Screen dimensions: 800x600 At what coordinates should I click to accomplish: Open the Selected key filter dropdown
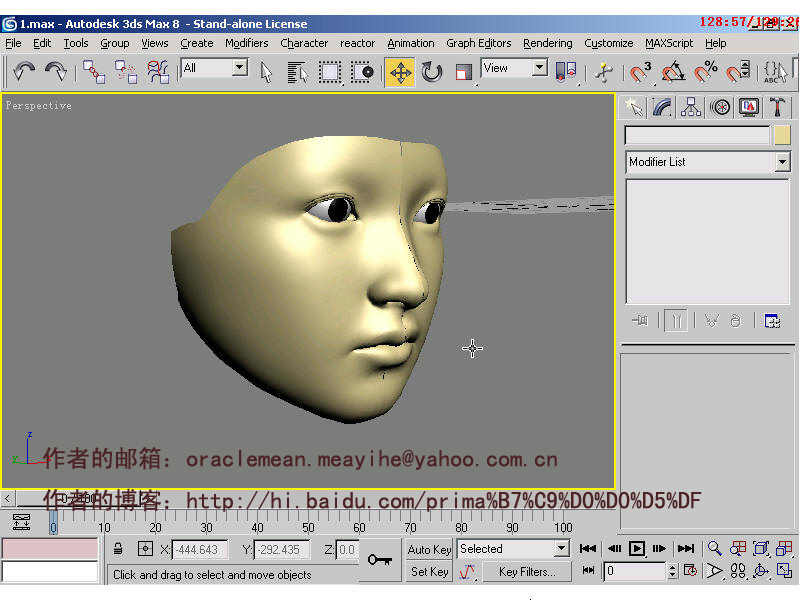pyautogui.click(x=513, y=549)
